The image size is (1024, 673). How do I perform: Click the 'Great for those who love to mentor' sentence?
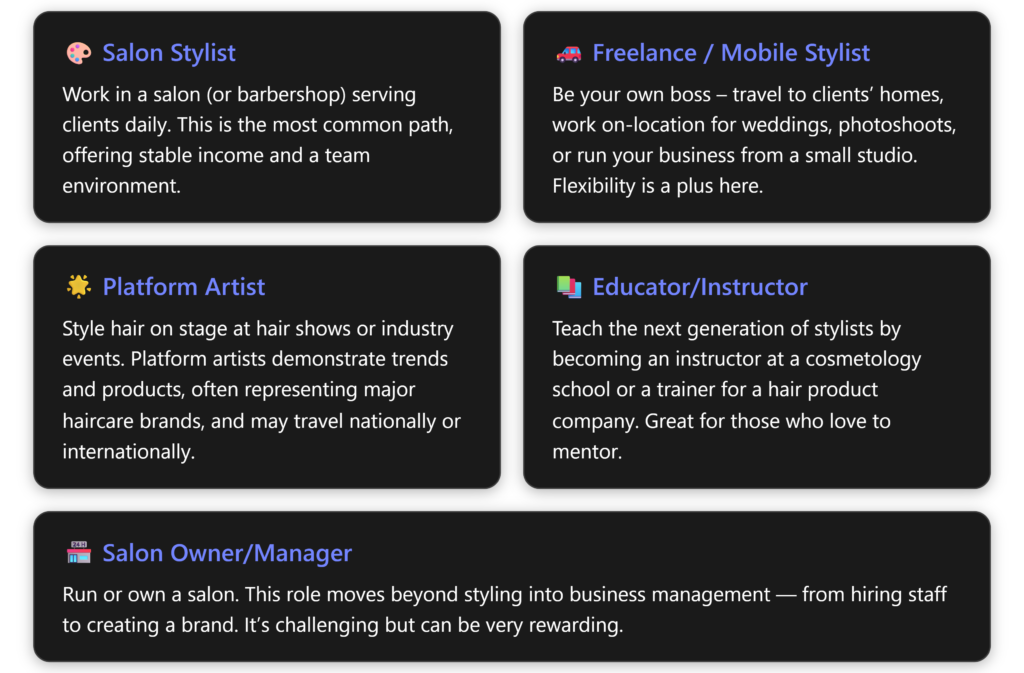768,421
